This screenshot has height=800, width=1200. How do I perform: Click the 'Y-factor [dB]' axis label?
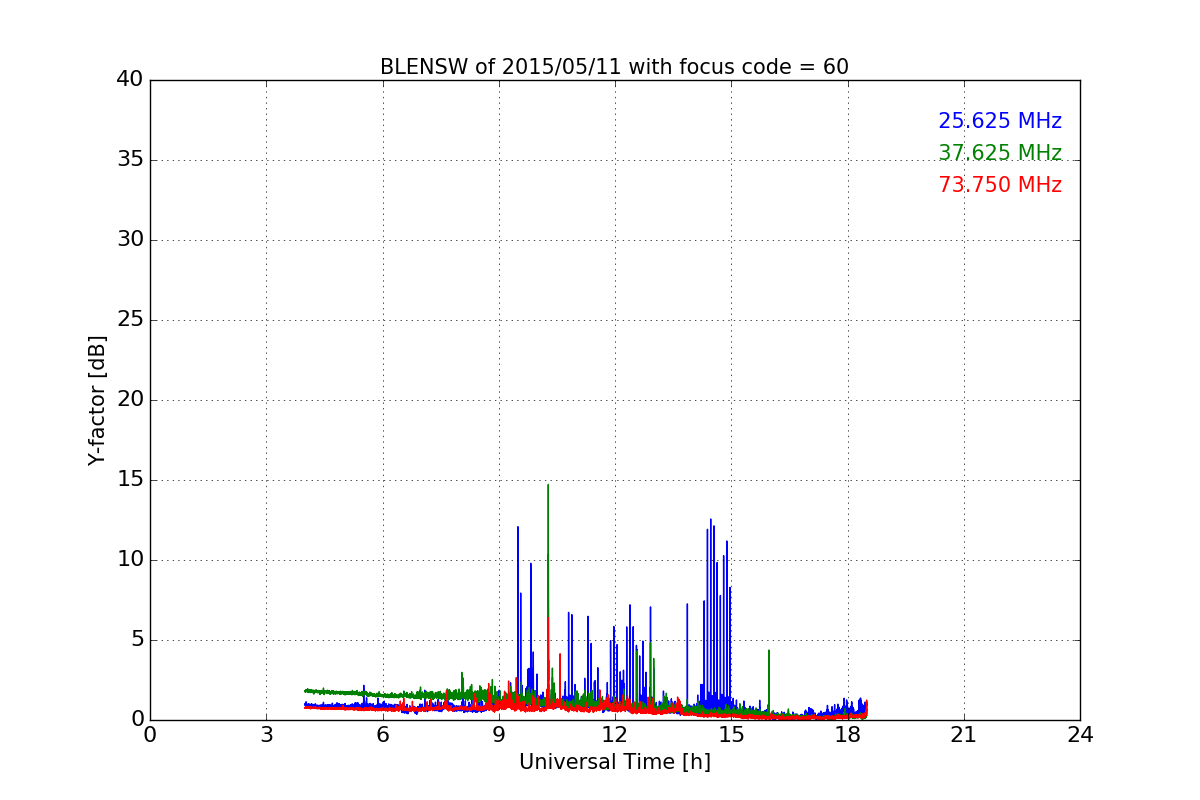97,400
